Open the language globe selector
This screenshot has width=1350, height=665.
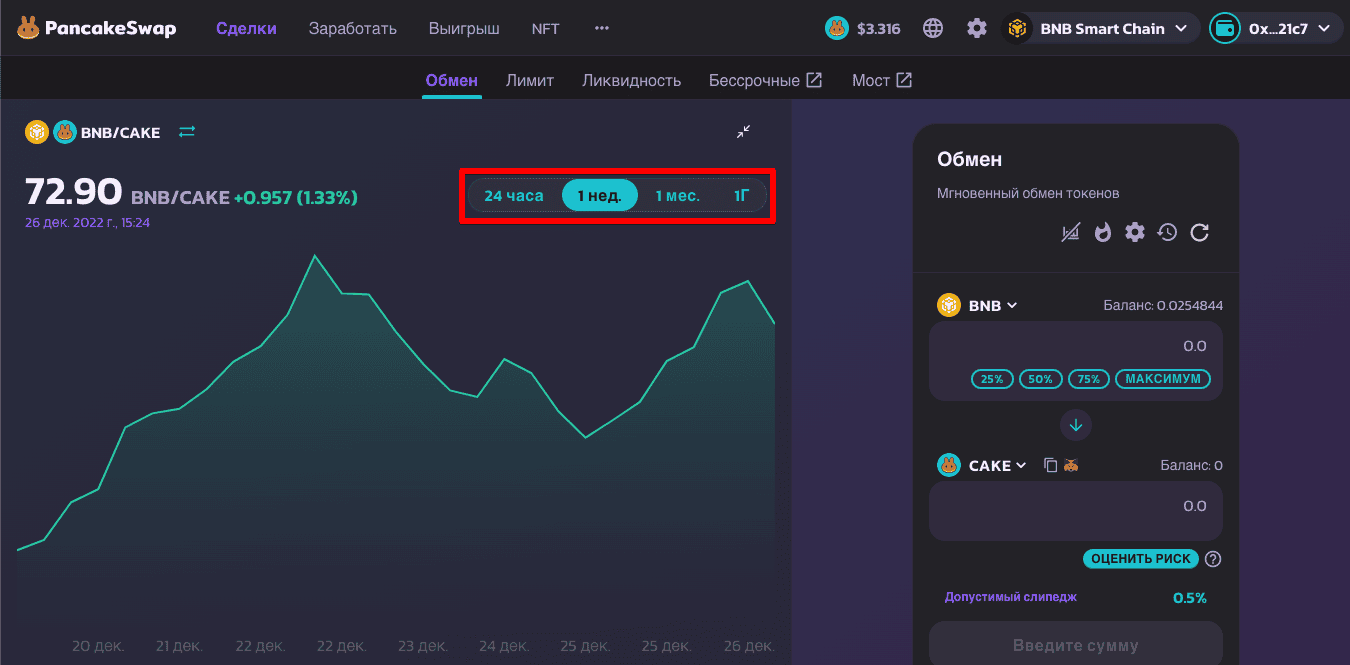933,28
